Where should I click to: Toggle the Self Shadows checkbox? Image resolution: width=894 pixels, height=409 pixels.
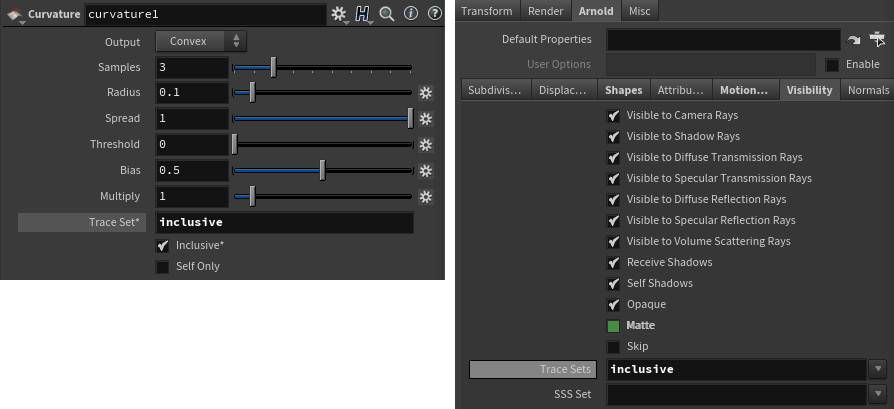point(613,284)
